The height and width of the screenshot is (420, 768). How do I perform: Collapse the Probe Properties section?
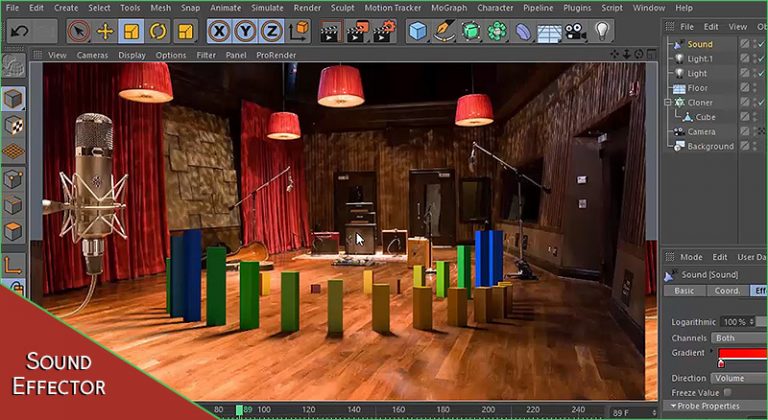tap(673, 406)
